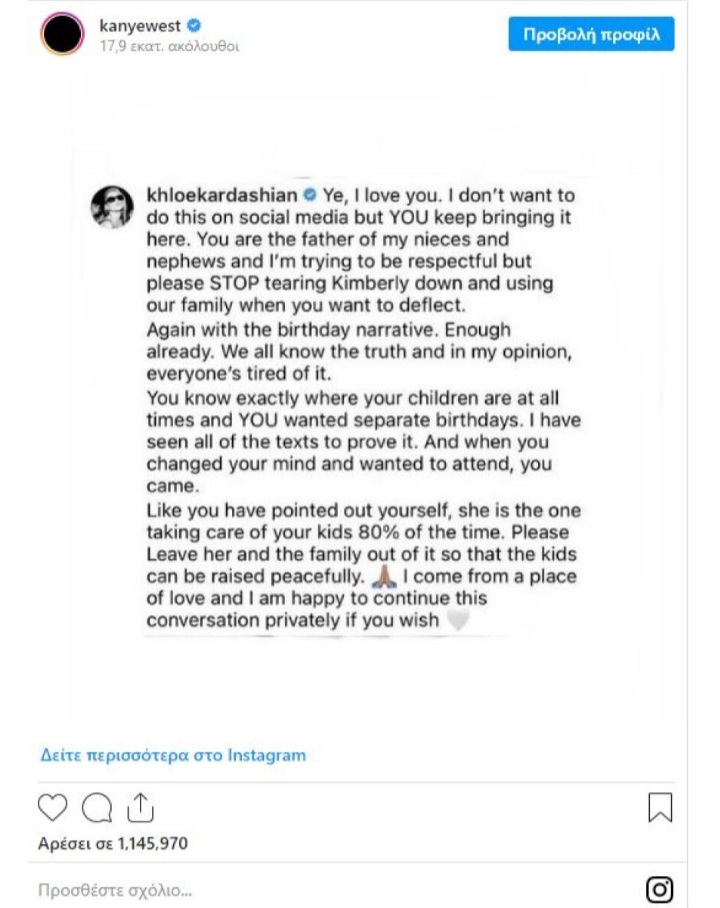Click the first paragraph of Khloe's comment

(x=360, y=250)
